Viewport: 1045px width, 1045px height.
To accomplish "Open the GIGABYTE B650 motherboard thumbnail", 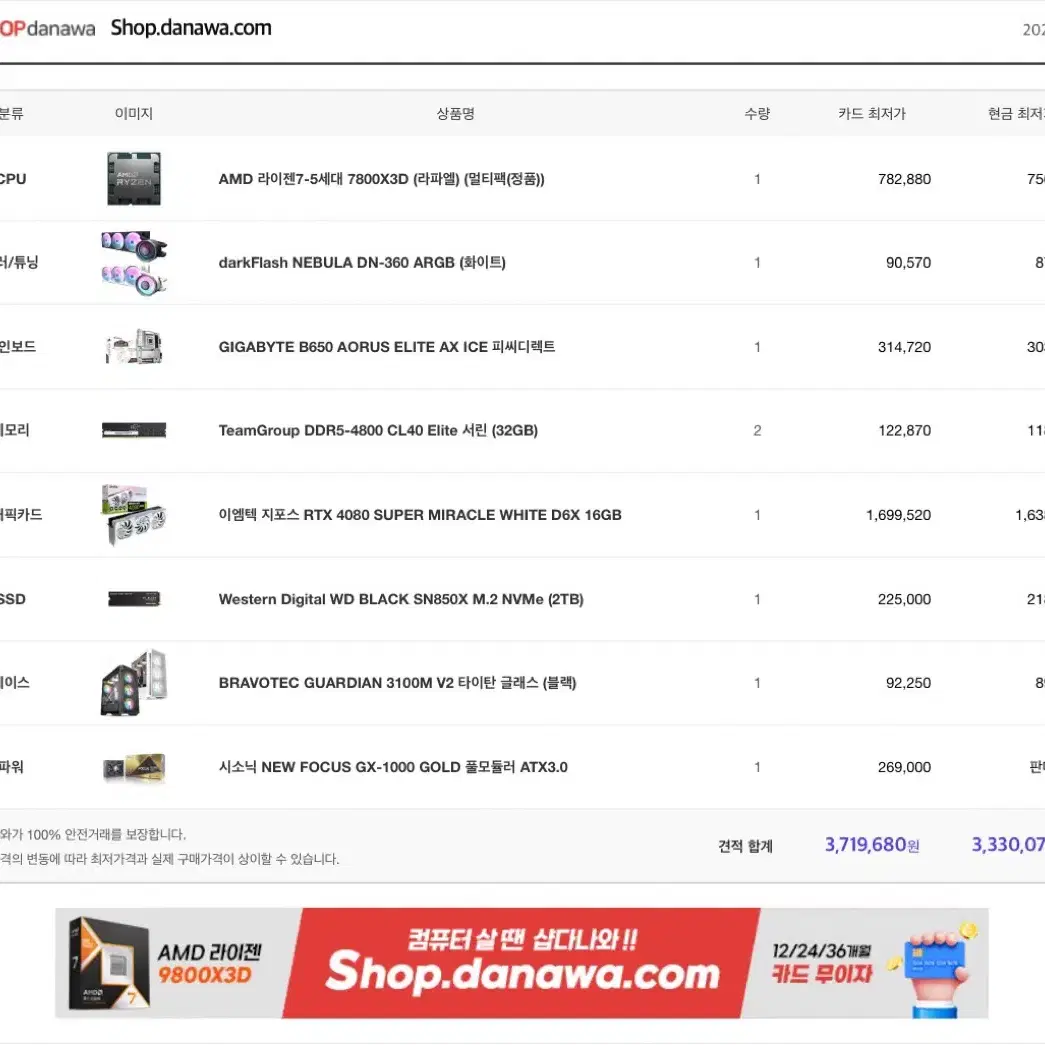I will pyautogui.click(x=134, y=347).
